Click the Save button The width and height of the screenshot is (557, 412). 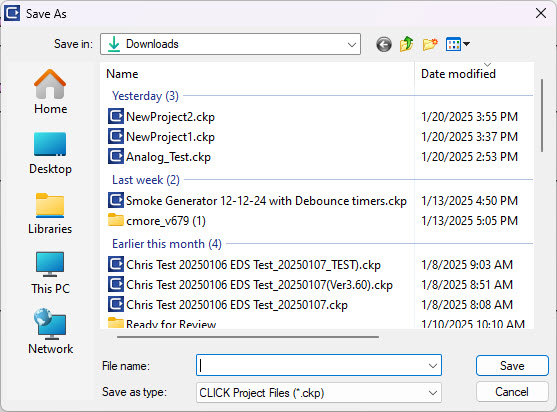coord(512,365)
